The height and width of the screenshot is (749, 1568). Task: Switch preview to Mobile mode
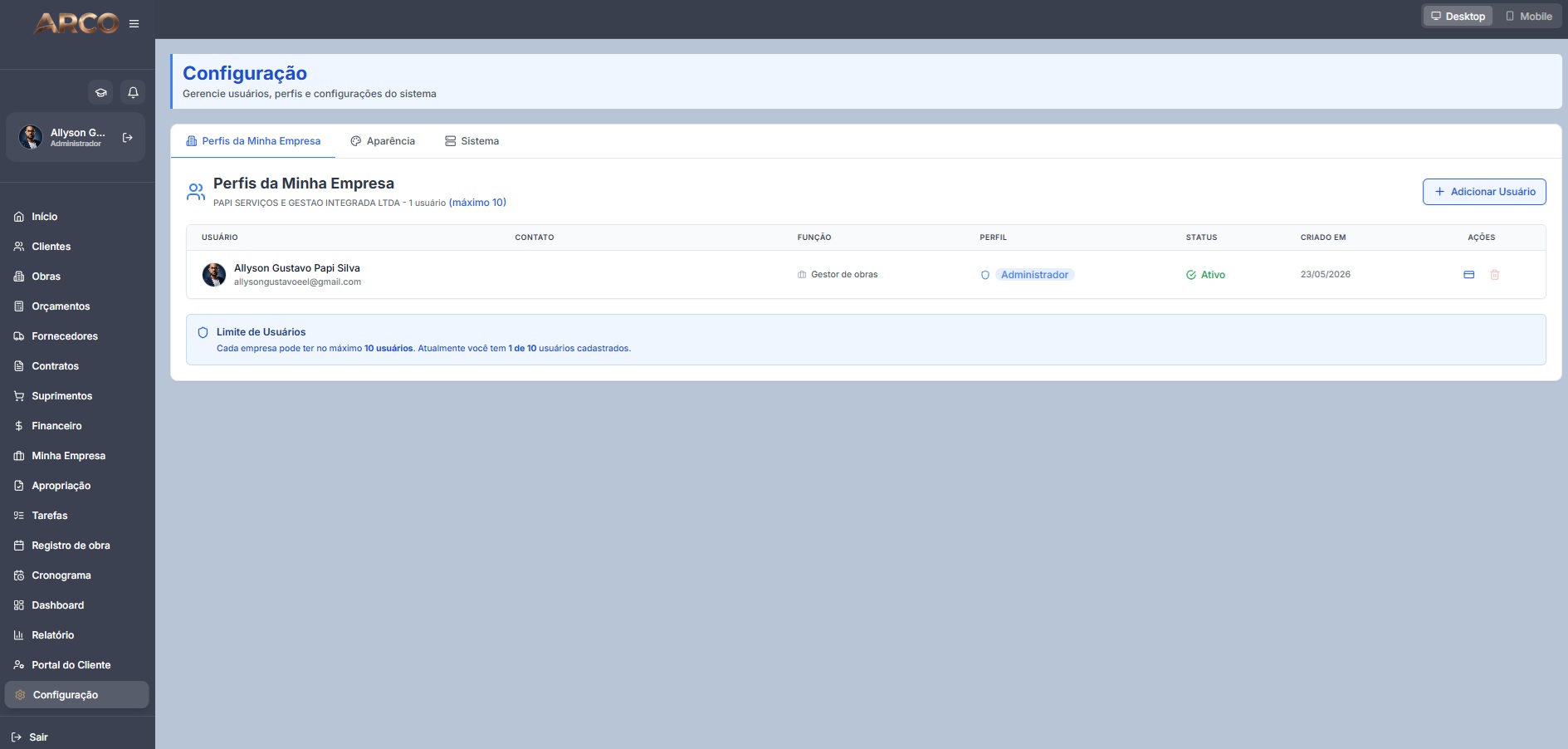[x=1528, y=17]
